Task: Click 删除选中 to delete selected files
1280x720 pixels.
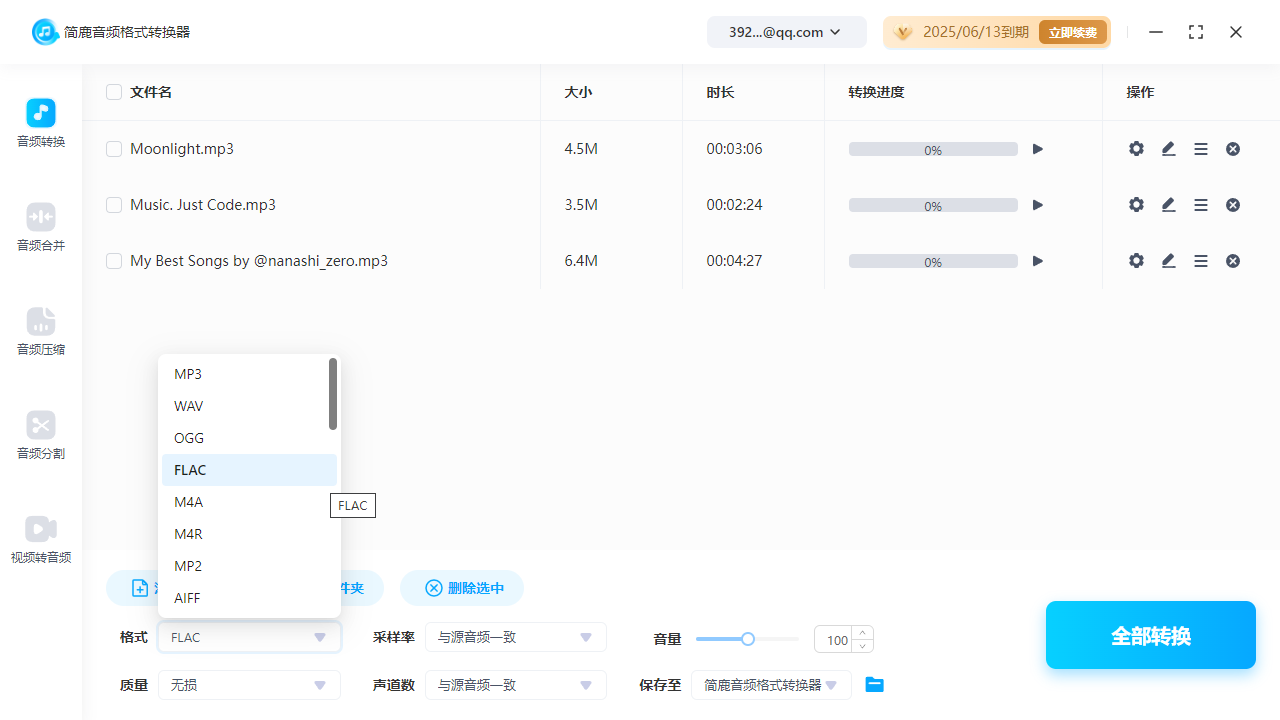Action: 461,588
